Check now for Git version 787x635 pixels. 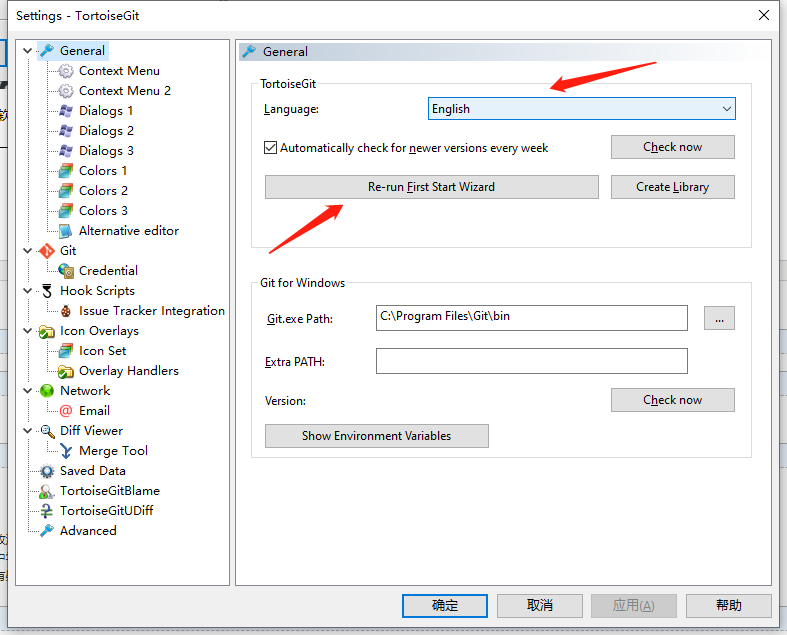coord(673,400)
